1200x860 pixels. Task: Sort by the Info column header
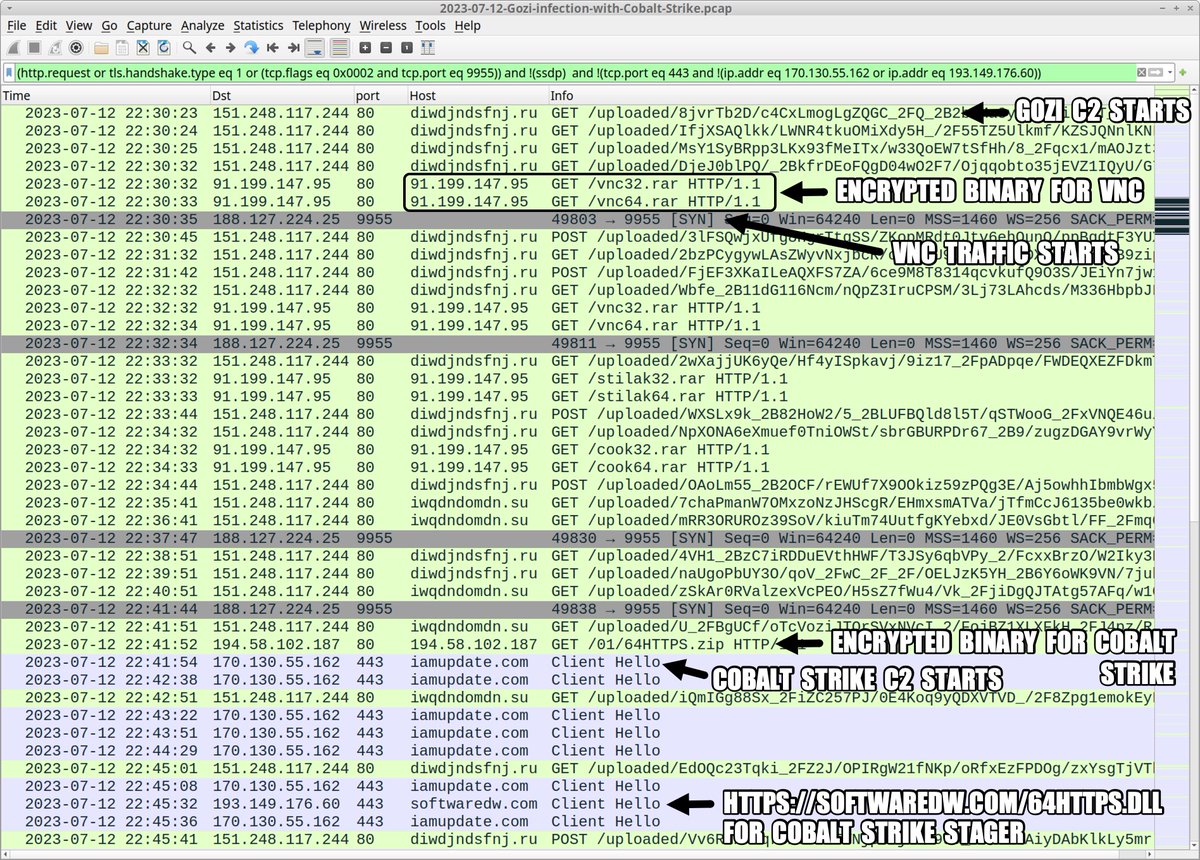click(x=850, y=95)
